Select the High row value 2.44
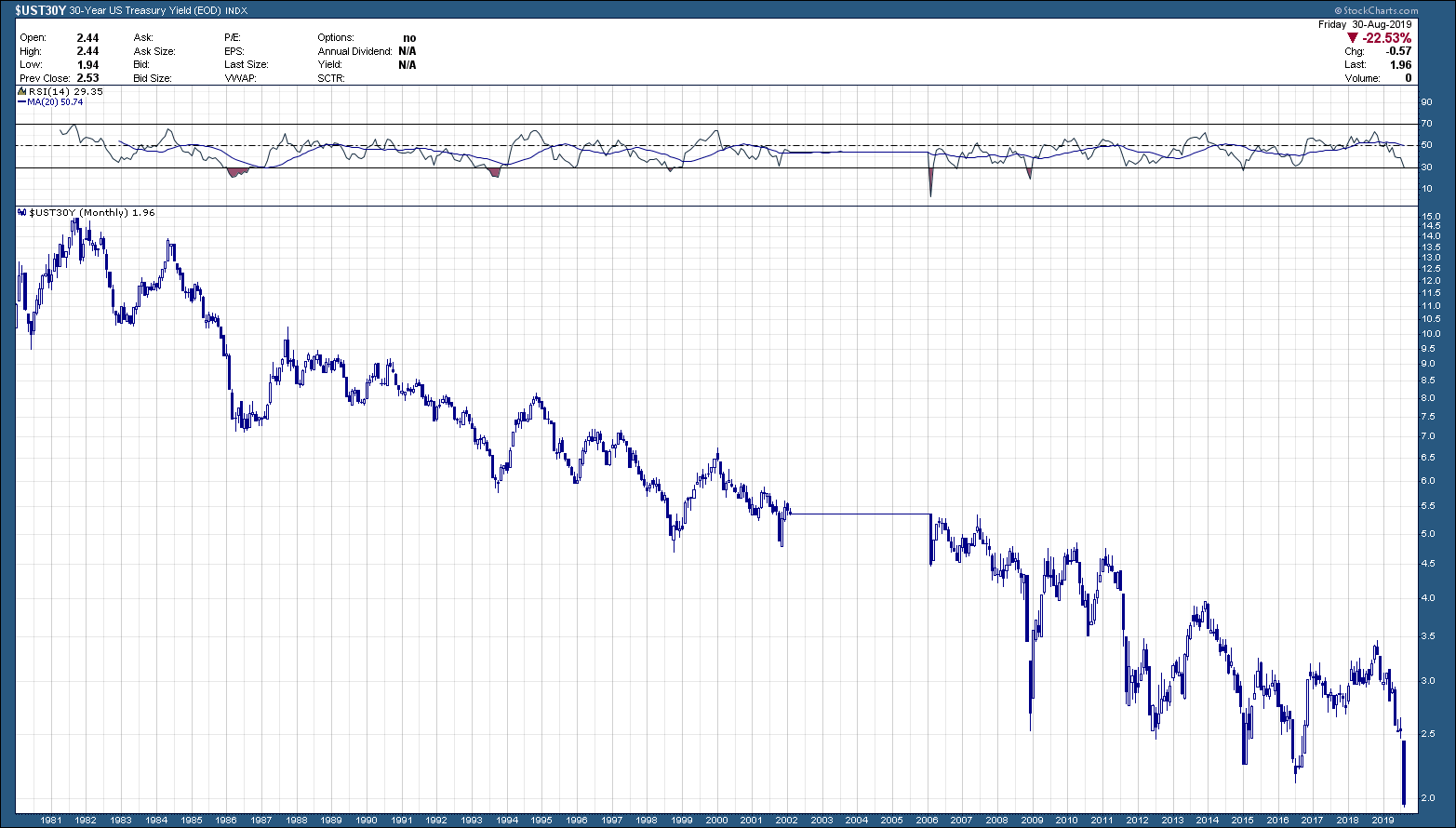The width and height of the screenshot is (1456, 828). 87,51
